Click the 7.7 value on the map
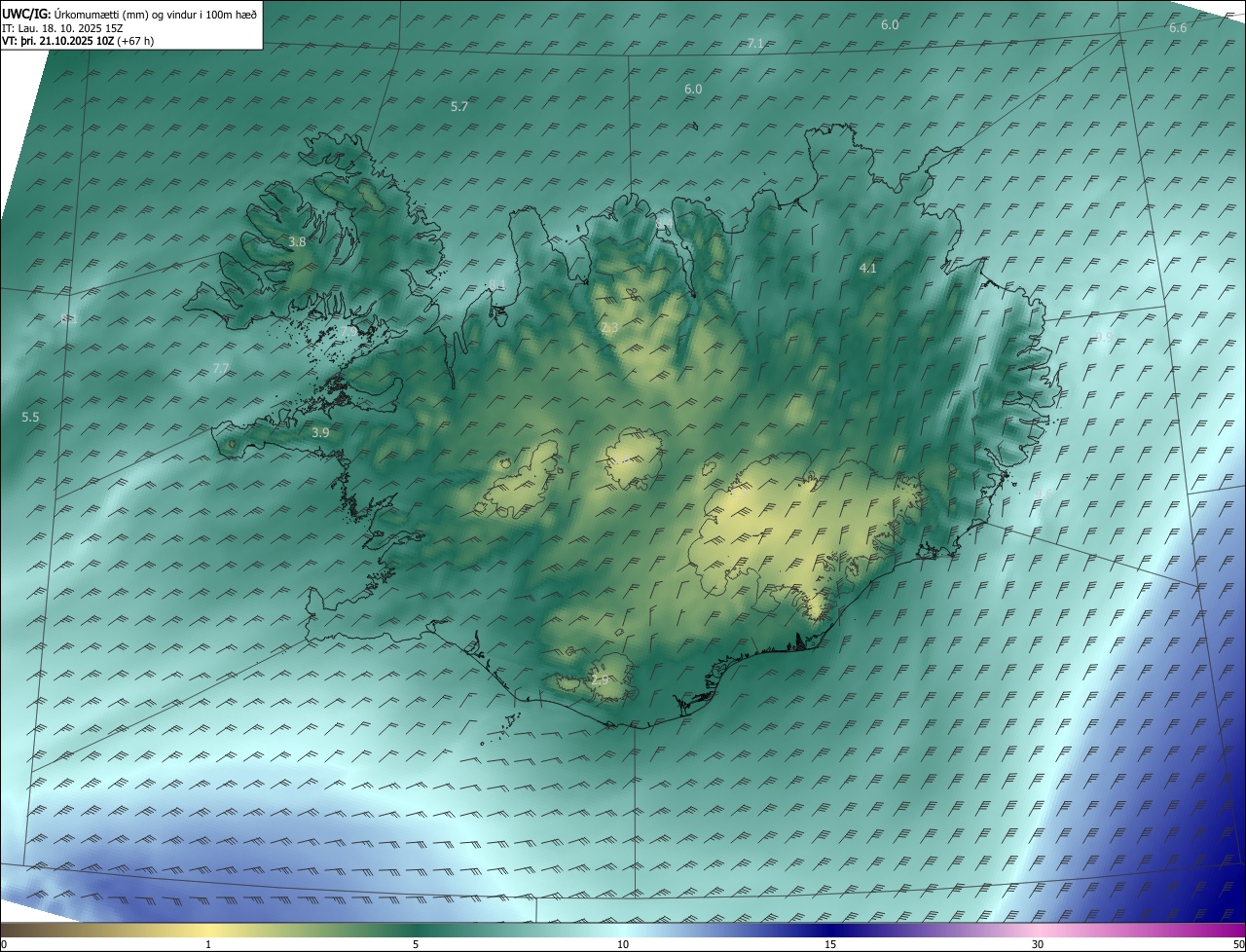The height and width of the screenshot is (952, 1246). (221, 369)
